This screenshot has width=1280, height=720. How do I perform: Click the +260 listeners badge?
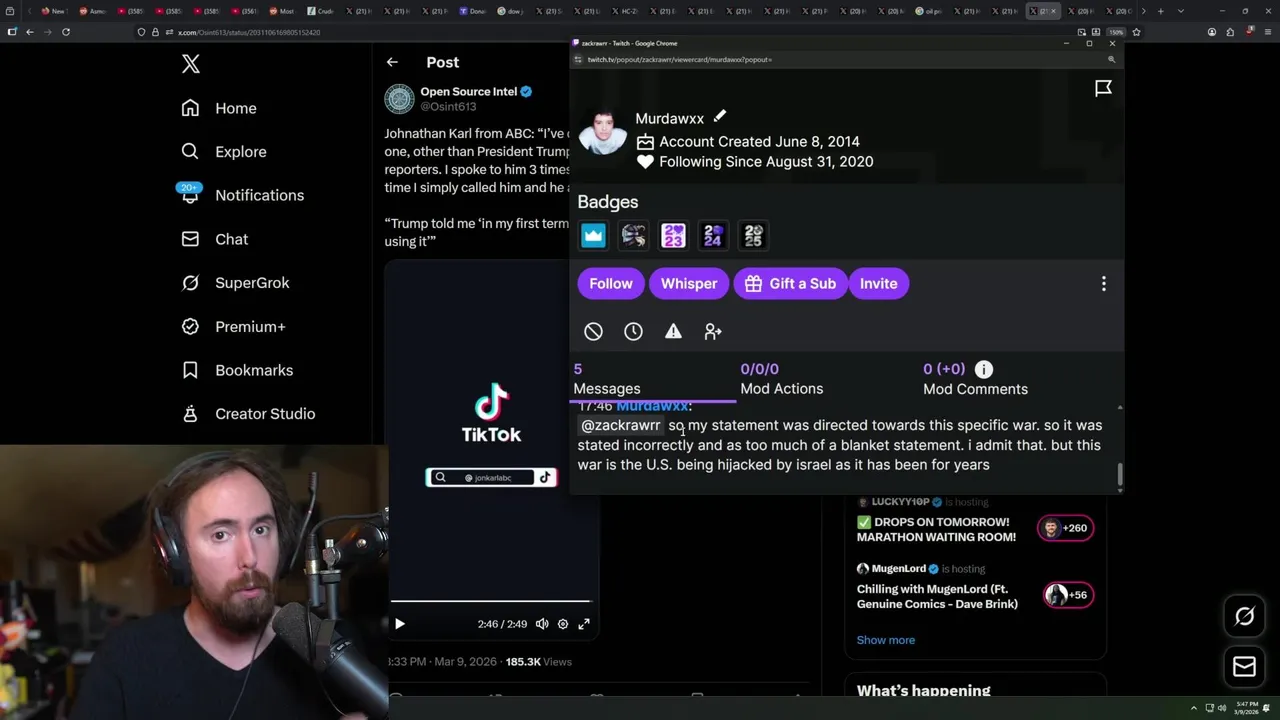click(x=1065, y=528)
